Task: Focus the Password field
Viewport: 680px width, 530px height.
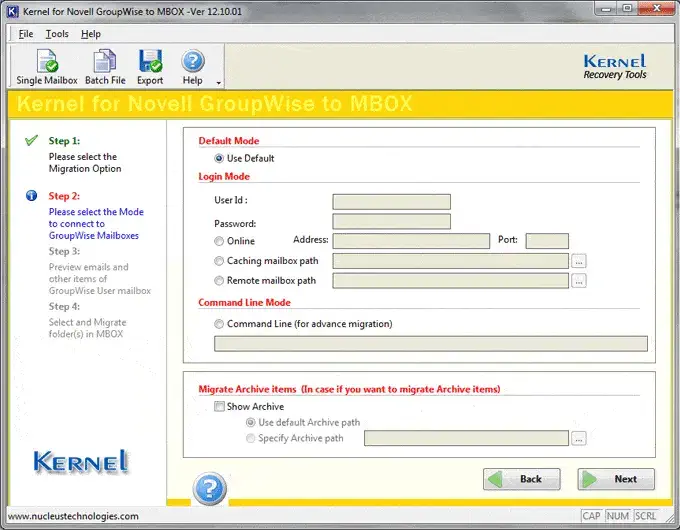Action: click(392, 222)
